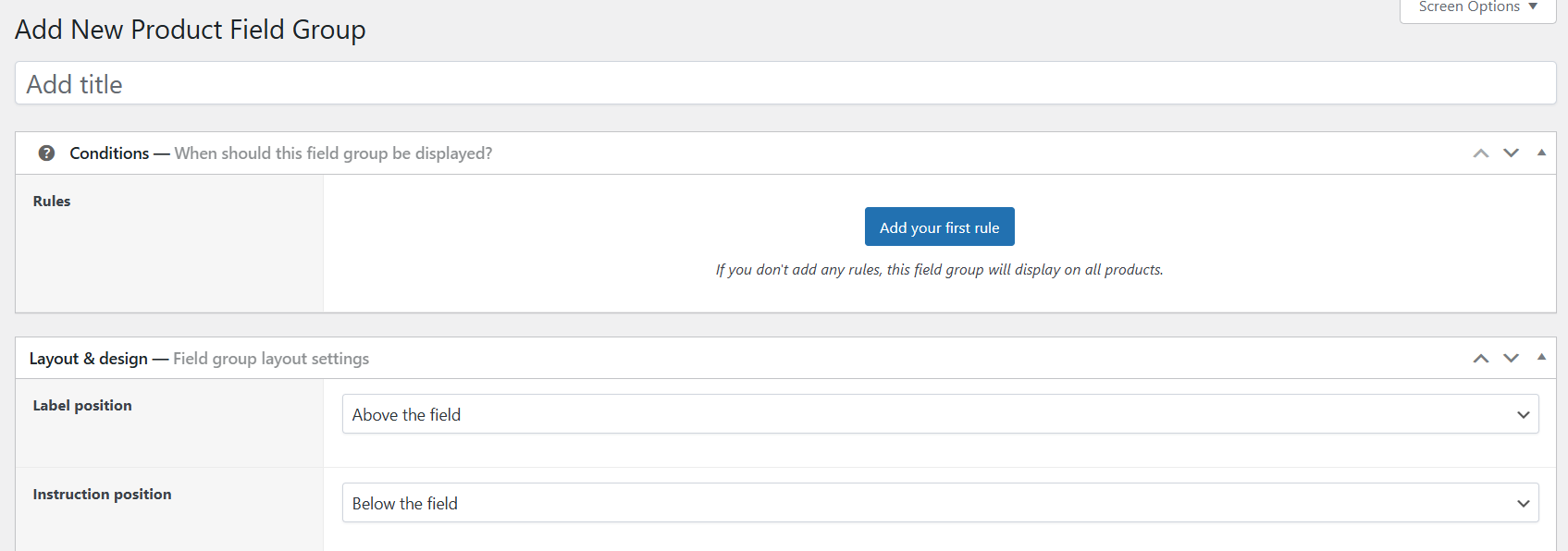
Task: Click the Add New Product Field Group heading
Action: click(x=191, y=30)
